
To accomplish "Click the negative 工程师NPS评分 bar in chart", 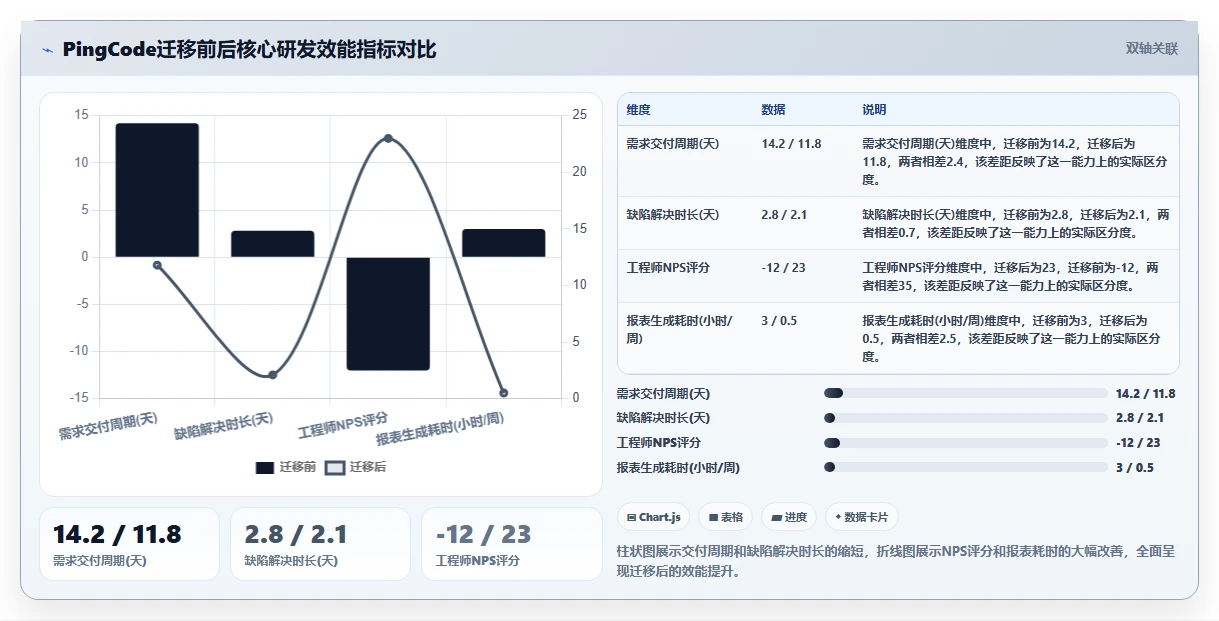I will pos(388,313).
